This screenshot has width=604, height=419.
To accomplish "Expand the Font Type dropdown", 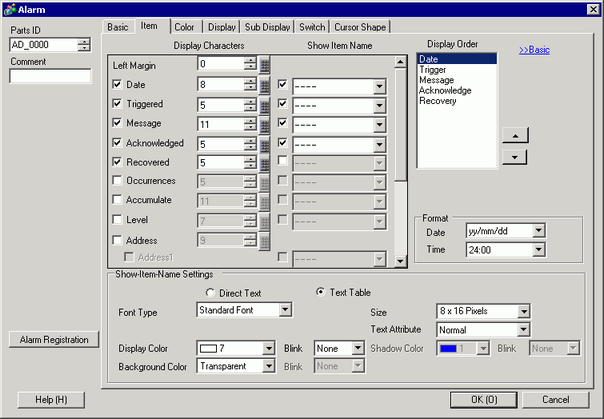I will pos(285,311).
